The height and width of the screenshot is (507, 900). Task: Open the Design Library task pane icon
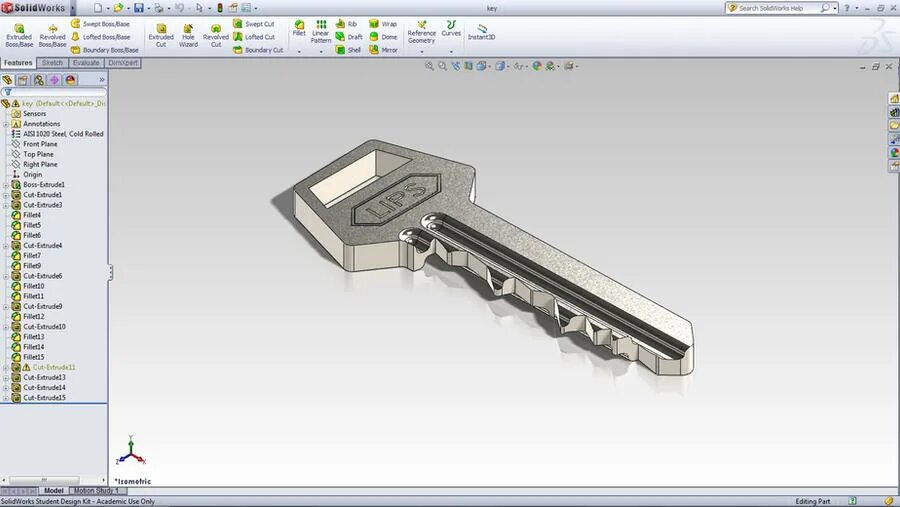[894, 113]
